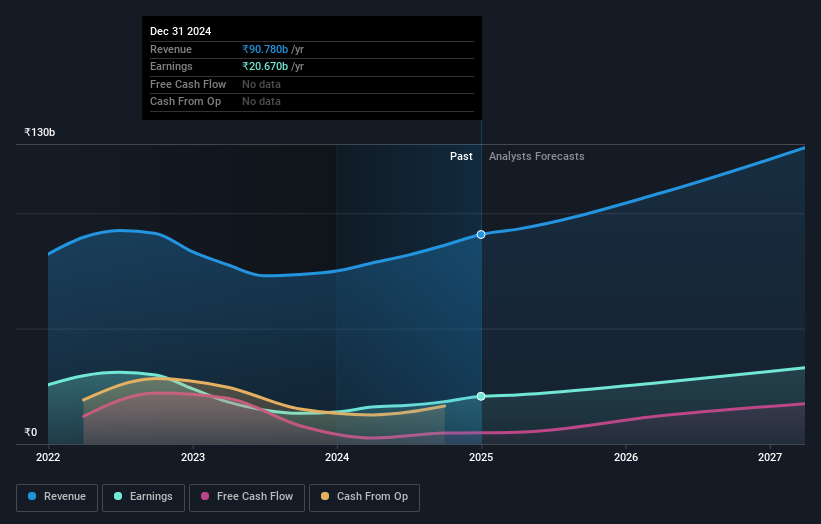Click the Dec 31 2024 tooltip date
The image size is (821, 524).
(181, 31)
